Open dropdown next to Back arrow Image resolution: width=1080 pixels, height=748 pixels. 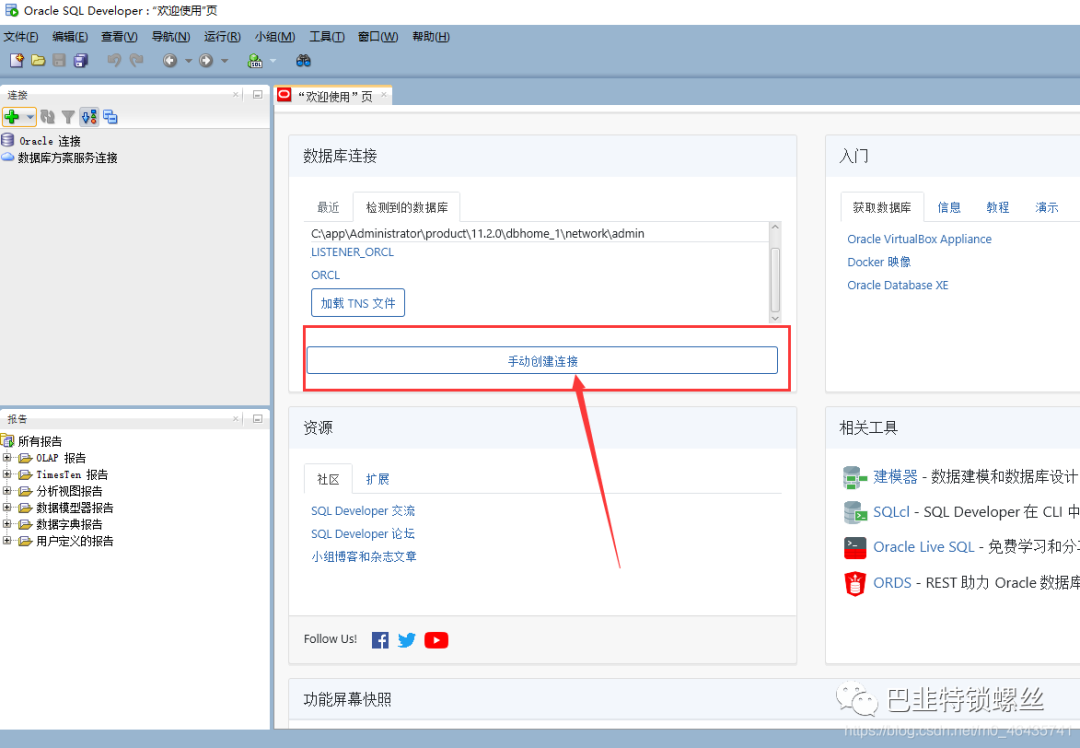click(x=188, y=61)
